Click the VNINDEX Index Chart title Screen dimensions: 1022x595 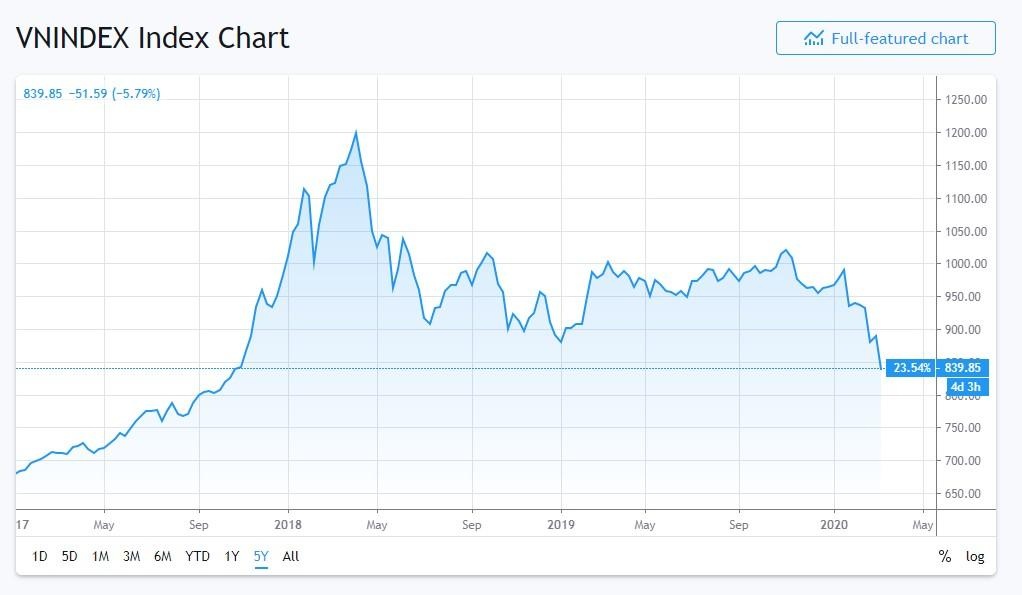152,38
